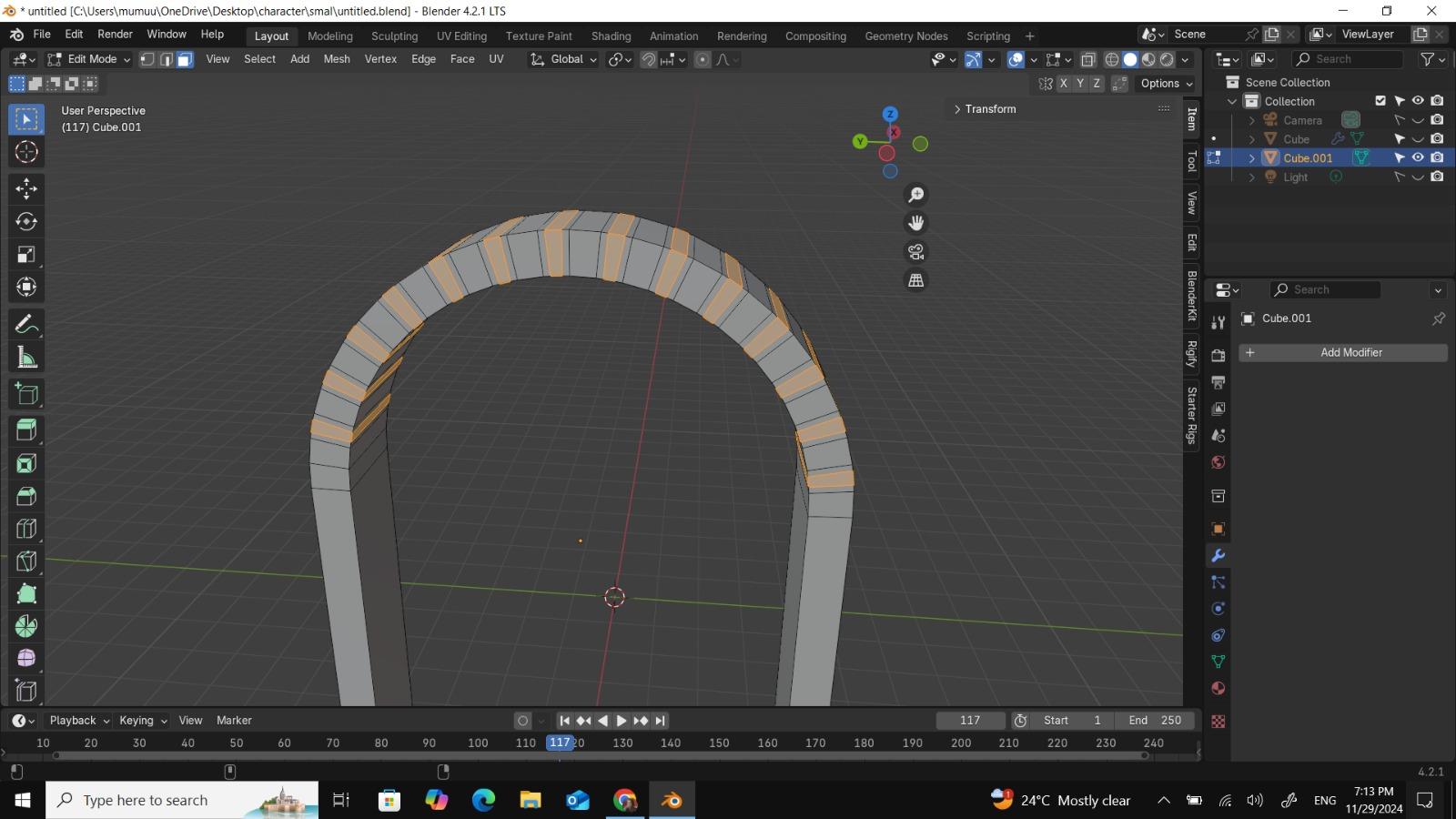Click the End frame field 250
The height and width of the screenshot is (819, 1456).
pos(1155,721)
